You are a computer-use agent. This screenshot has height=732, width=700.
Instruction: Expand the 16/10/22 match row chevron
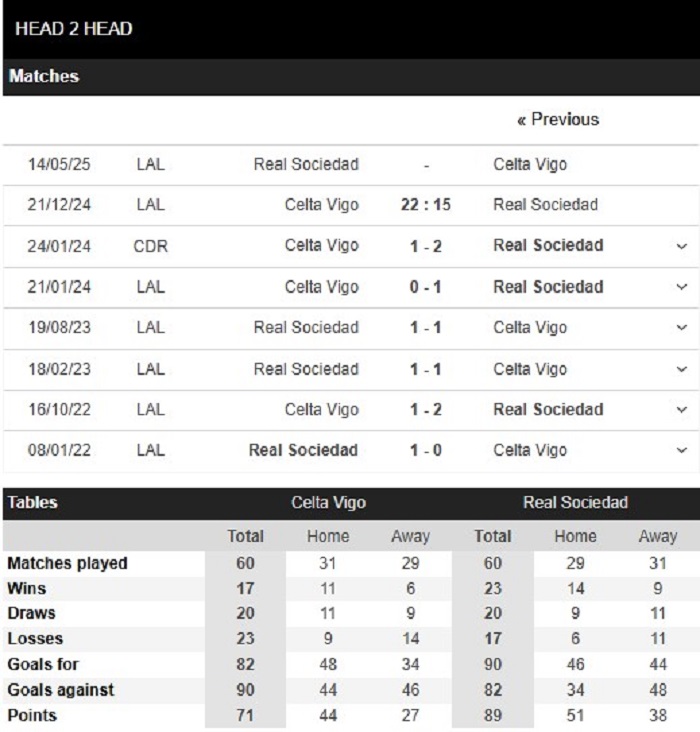coord(681,410)
